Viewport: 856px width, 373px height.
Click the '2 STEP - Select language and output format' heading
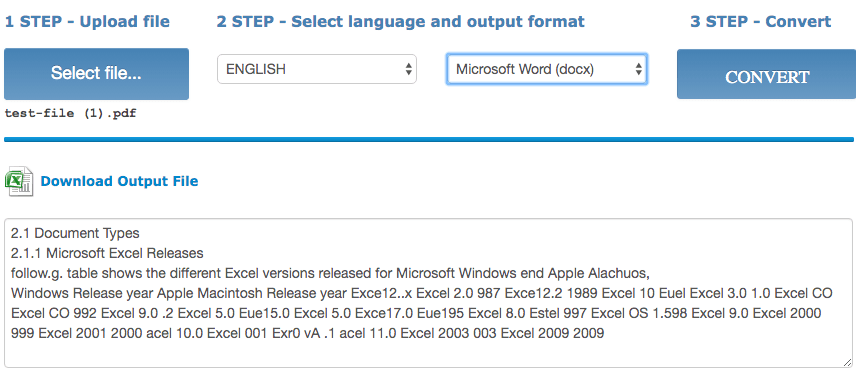(x=401, y=22)
